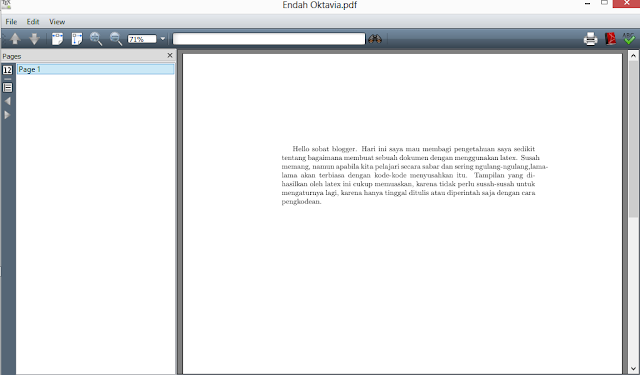Zoom out with the minus magnifier
Image resolution: width=640 pixels, height=375 pixels.
coord(116,39)
